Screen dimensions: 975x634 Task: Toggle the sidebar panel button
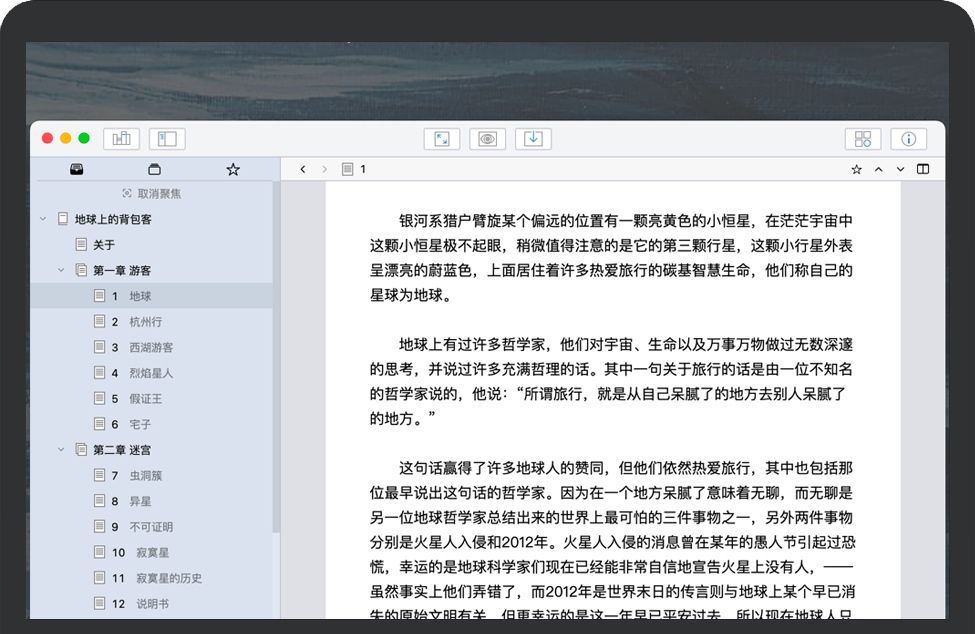167,139
